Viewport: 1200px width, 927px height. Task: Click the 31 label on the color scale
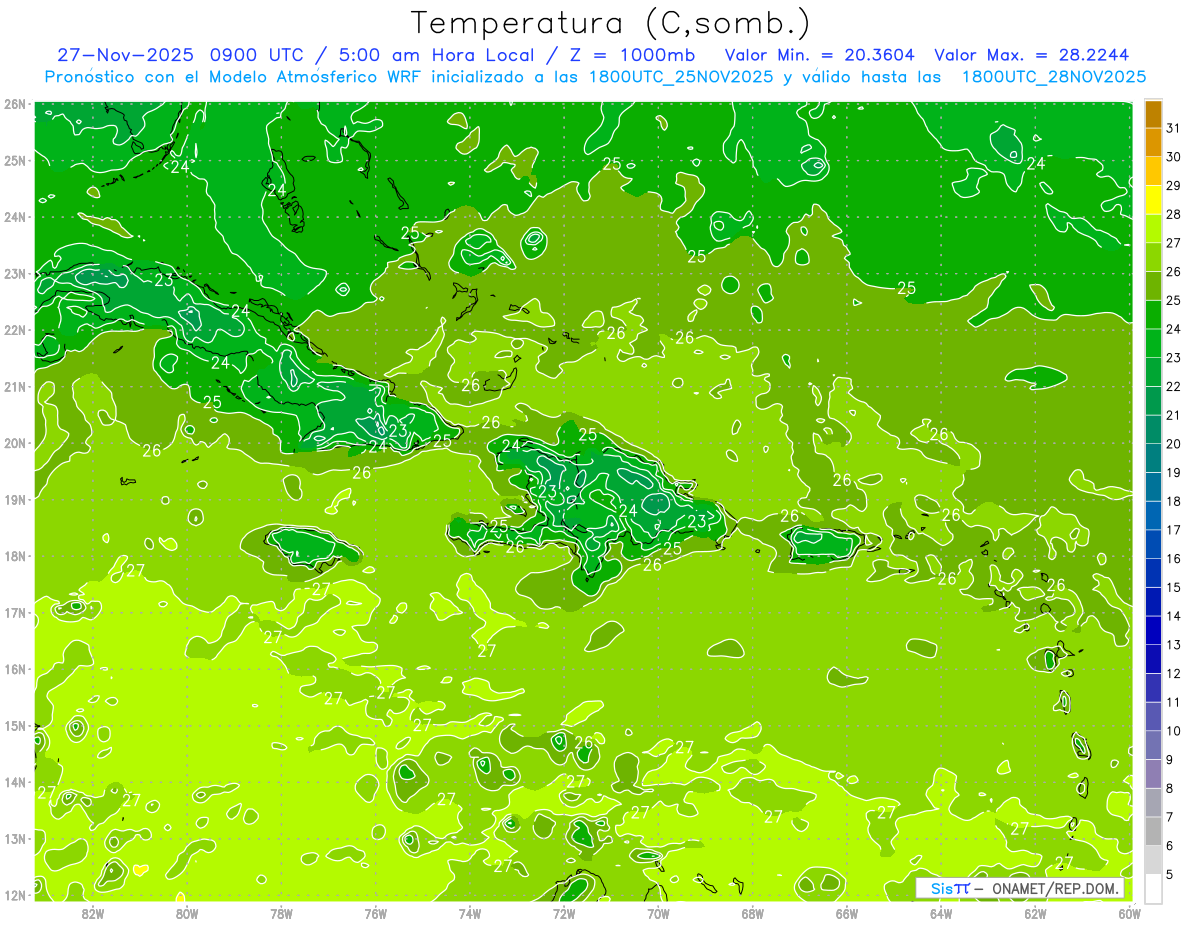1174,128
